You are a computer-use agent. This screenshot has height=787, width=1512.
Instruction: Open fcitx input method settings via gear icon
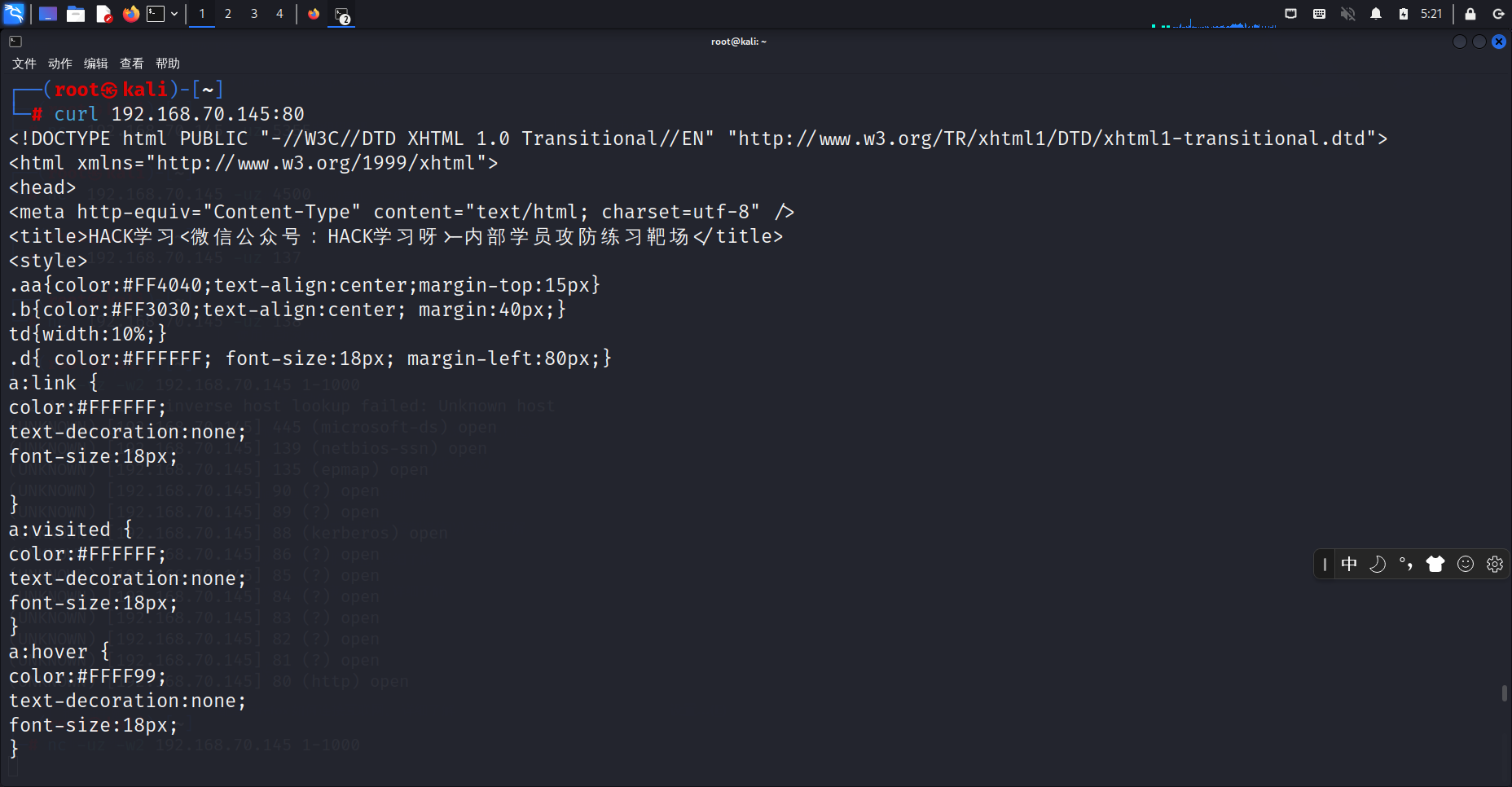(1494, 564)
